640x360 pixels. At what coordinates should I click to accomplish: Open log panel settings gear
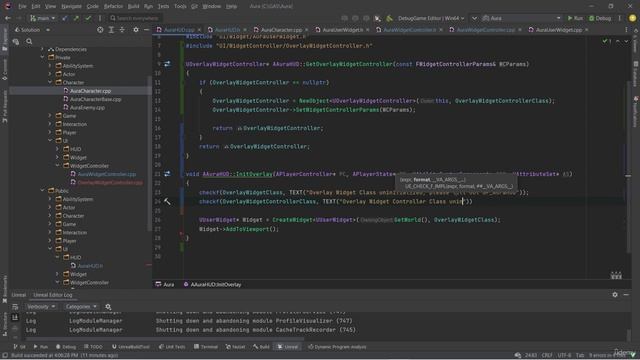click(x=615, y=295)
